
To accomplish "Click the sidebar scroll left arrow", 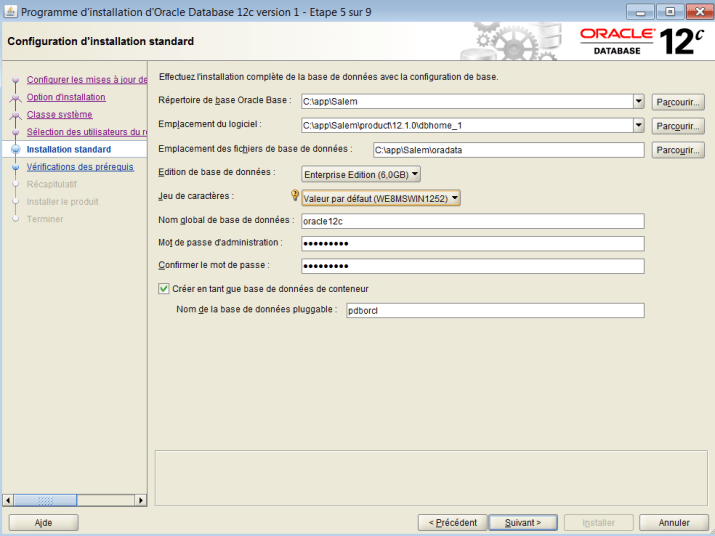I will click(x=8, y=500).
